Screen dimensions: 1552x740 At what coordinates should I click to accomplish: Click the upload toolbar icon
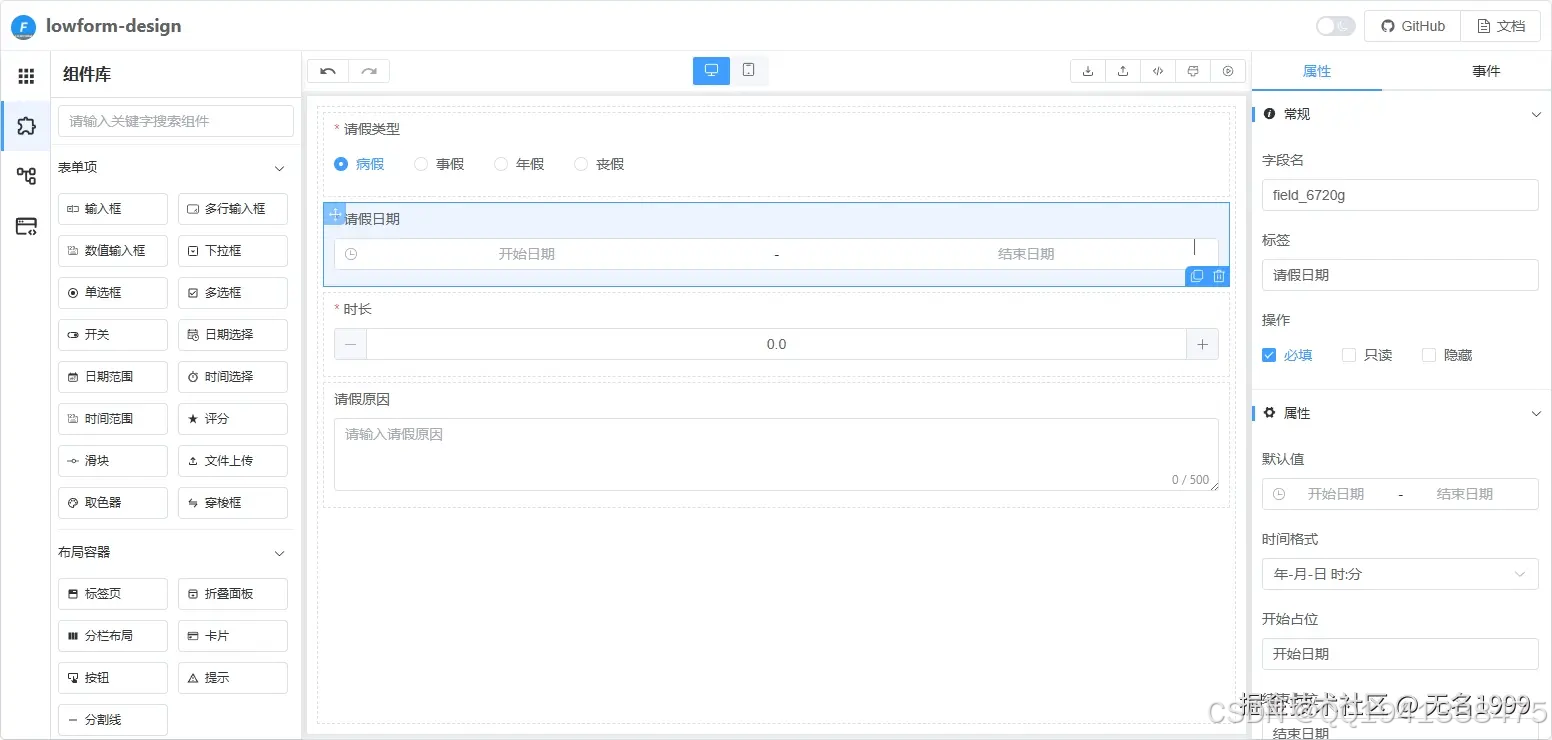click(x=1123, y=71)
